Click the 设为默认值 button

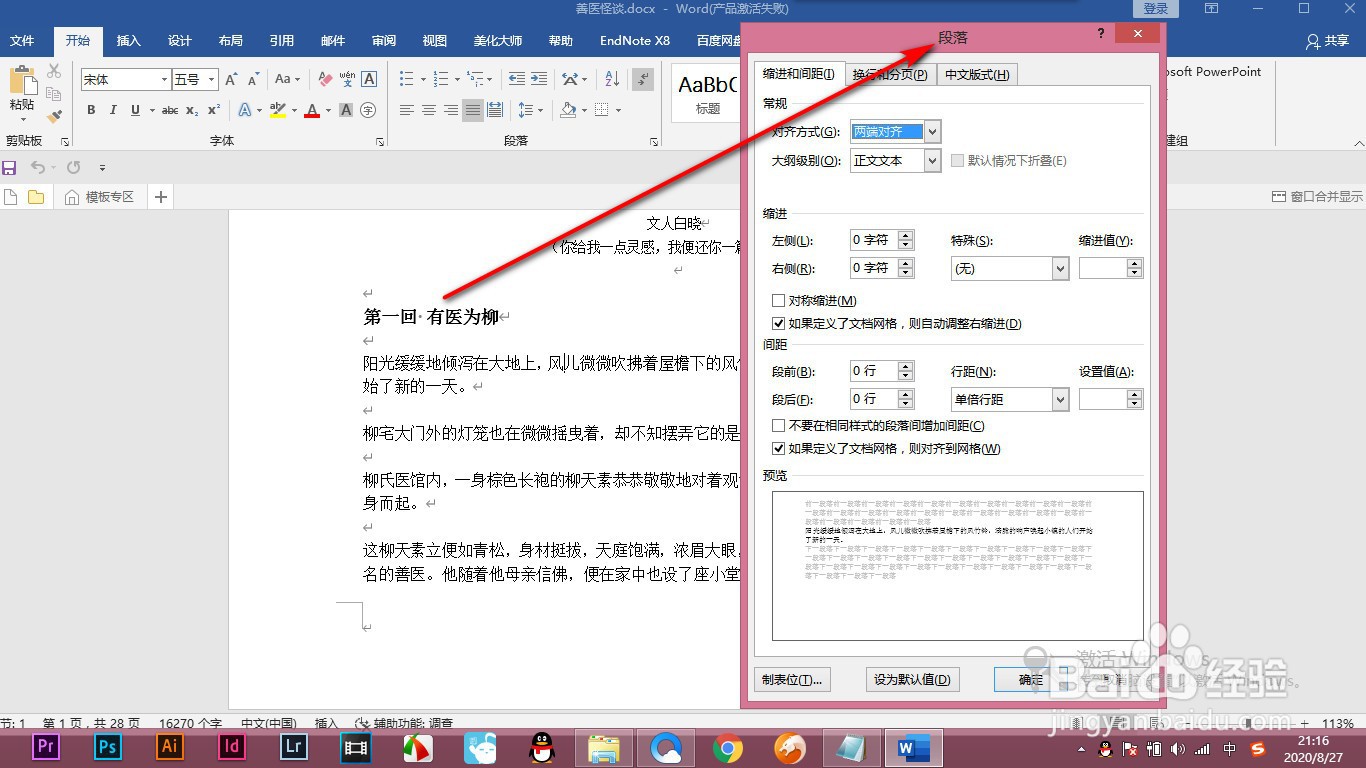pos(911,679)
